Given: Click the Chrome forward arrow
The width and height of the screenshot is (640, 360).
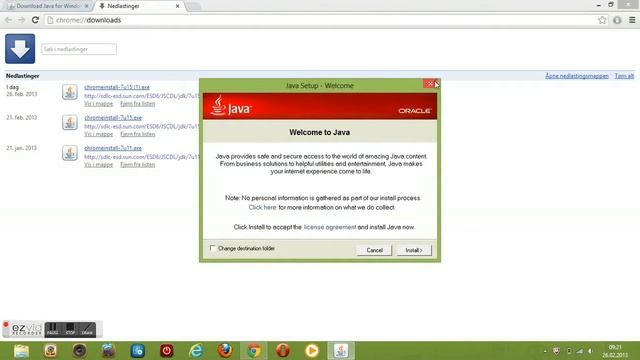Looking at the screenshot, I should coord(21,20).
